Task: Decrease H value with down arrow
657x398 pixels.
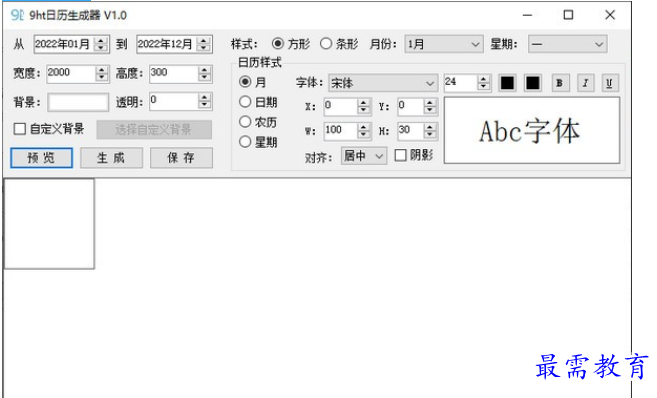Action: coord(430,135)
